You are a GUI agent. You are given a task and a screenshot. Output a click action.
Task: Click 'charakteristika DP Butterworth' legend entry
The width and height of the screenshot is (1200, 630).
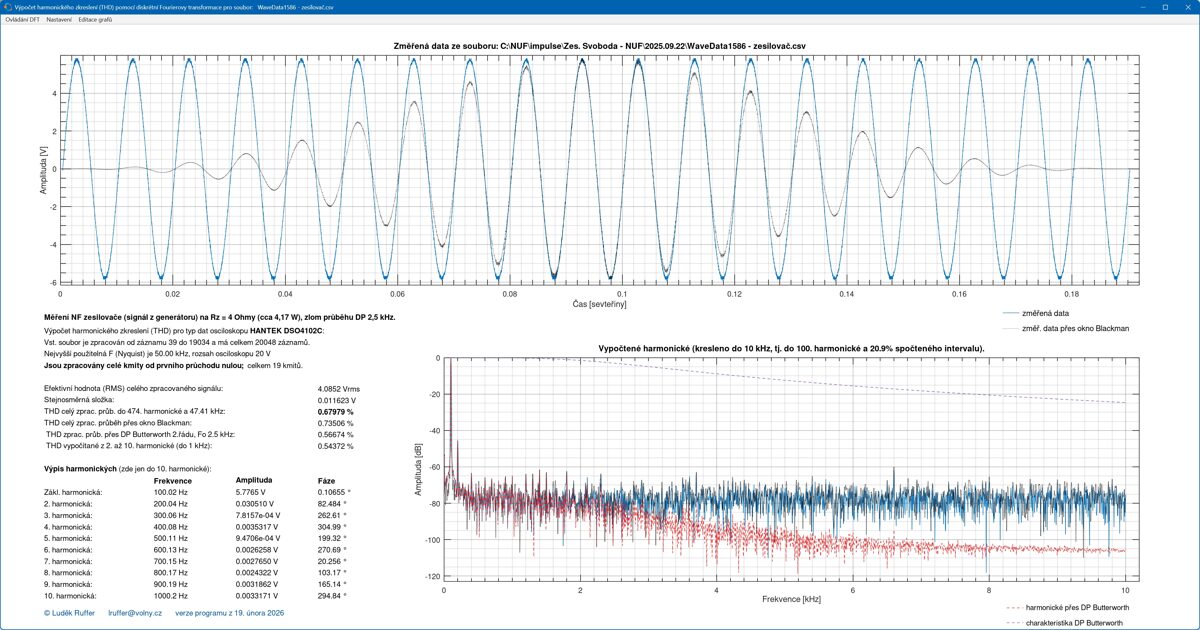pyautogui.click(x=1075, y=623)
